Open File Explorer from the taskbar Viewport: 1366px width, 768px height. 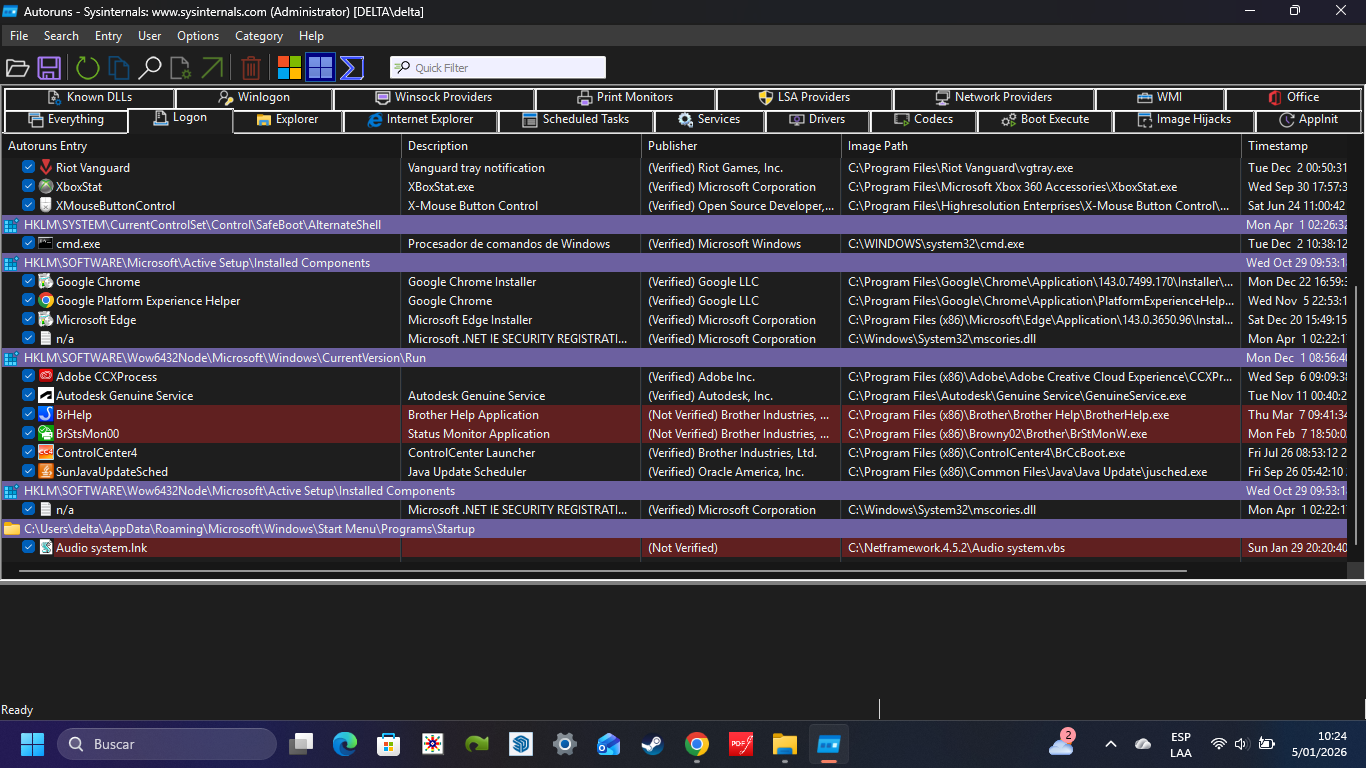pos(785,744)
